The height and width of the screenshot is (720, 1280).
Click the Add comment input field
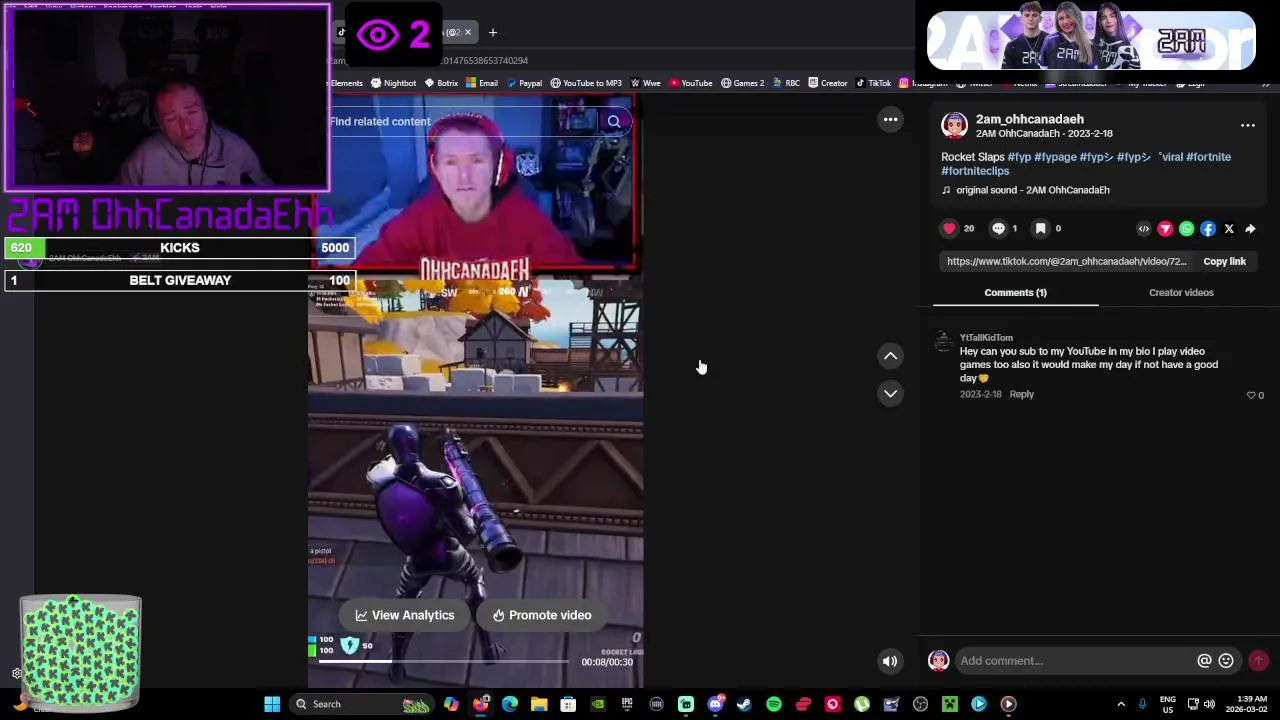click(1075, 660)
